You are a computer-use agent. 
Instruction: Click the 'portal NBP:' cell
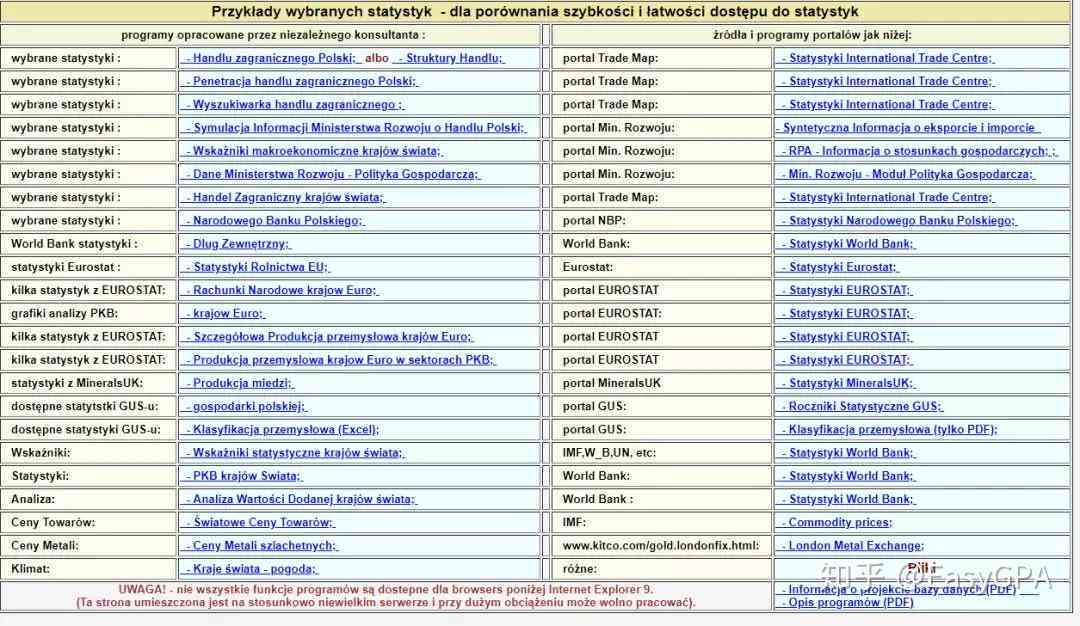[x=662, y=221]
